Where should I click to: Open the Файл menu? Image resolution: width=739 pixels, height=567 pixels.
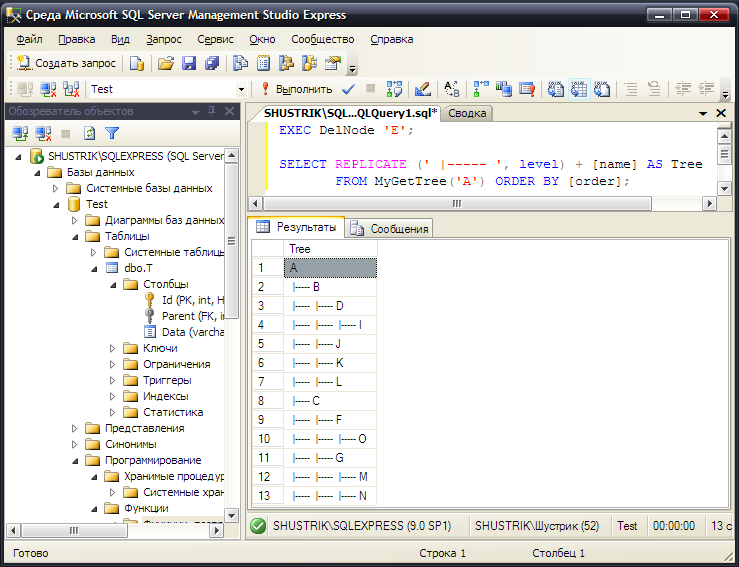point(29,39)
